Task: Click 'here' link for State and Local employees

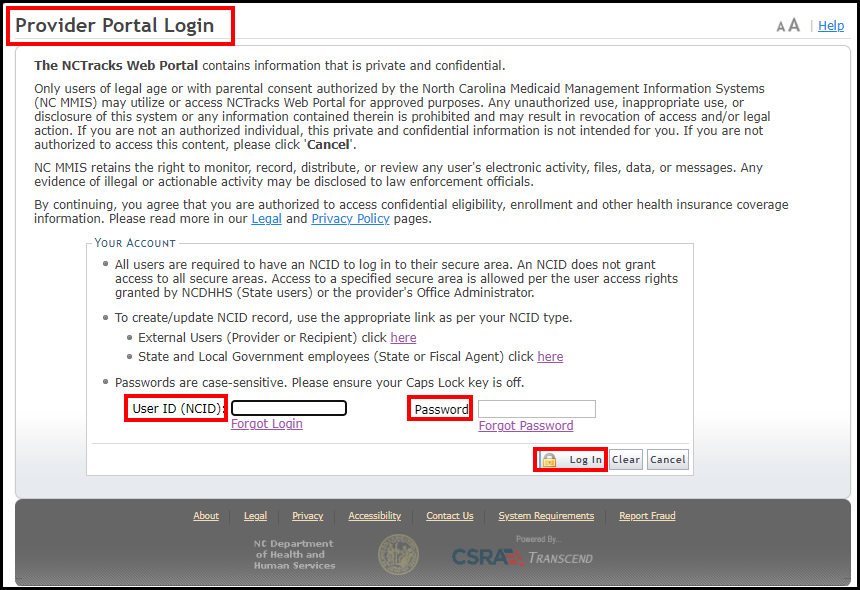Action: [x=550, y=356]
